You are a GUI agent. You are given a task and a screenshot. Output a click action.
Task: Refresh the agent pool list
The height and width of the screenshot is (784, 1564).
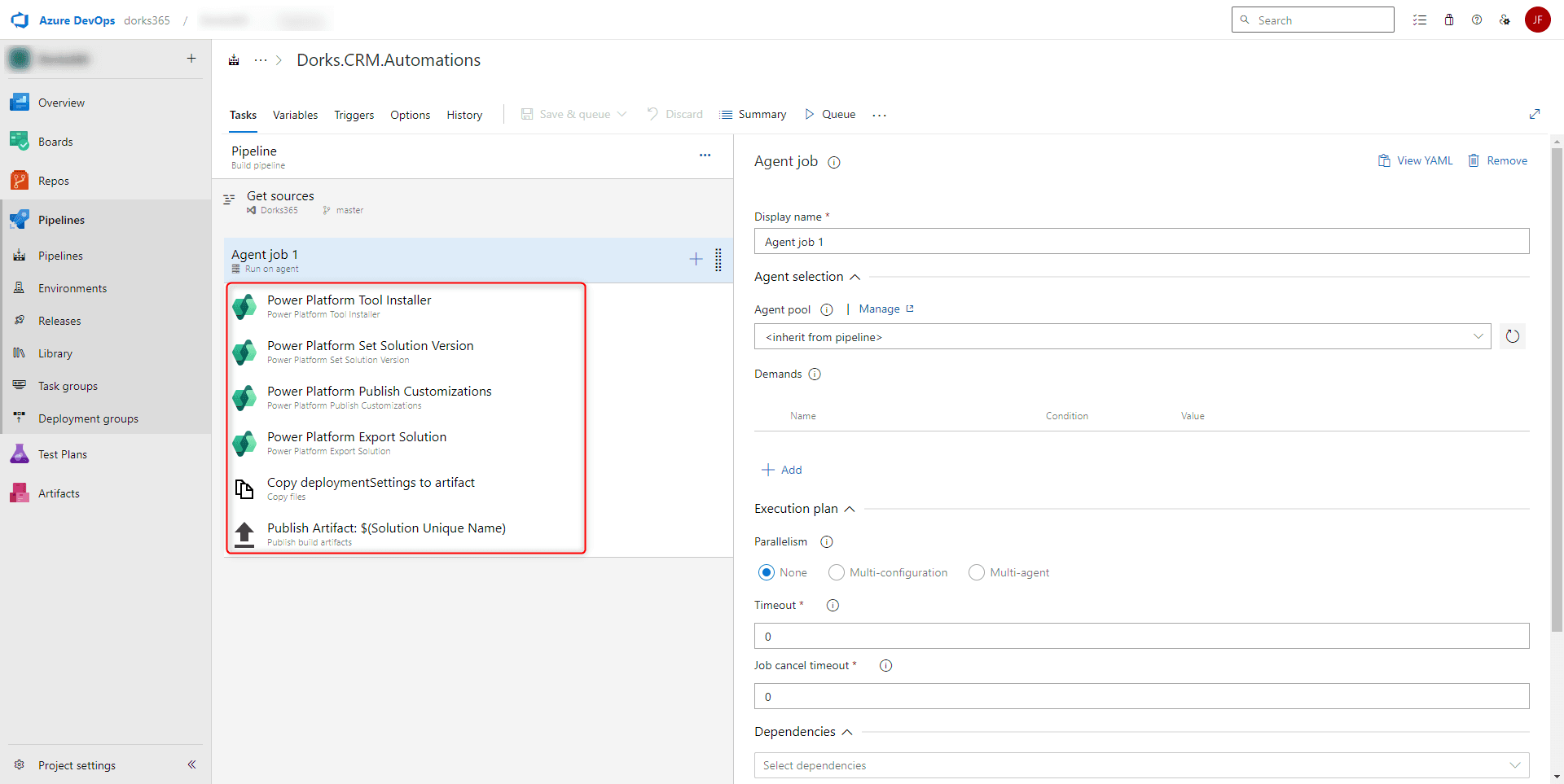tap(1513, 336)
